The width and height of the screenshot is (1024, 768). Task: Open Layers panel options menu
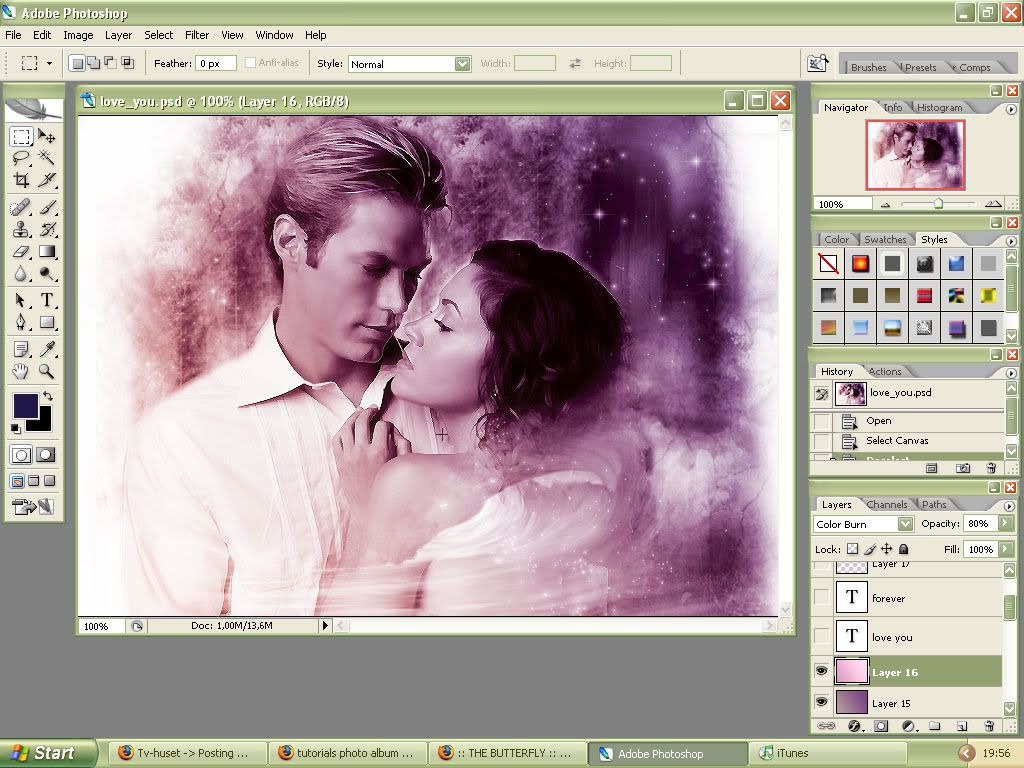[1010, 506]
